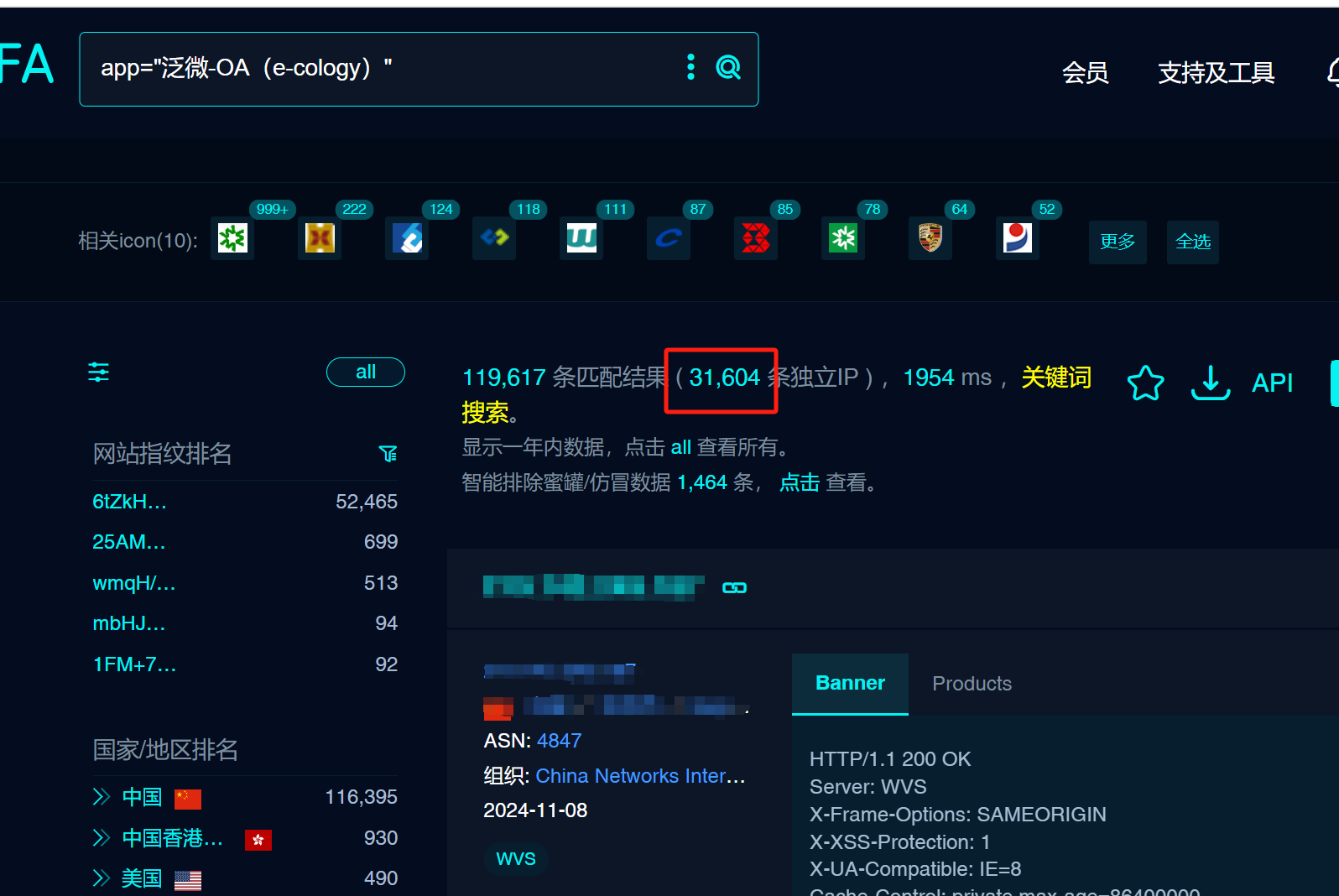This screenshot has width=1339, height=896.
Task: Click the 'HTTP/1.1 200 OK' banner line
Action: (x=890, y=759)
